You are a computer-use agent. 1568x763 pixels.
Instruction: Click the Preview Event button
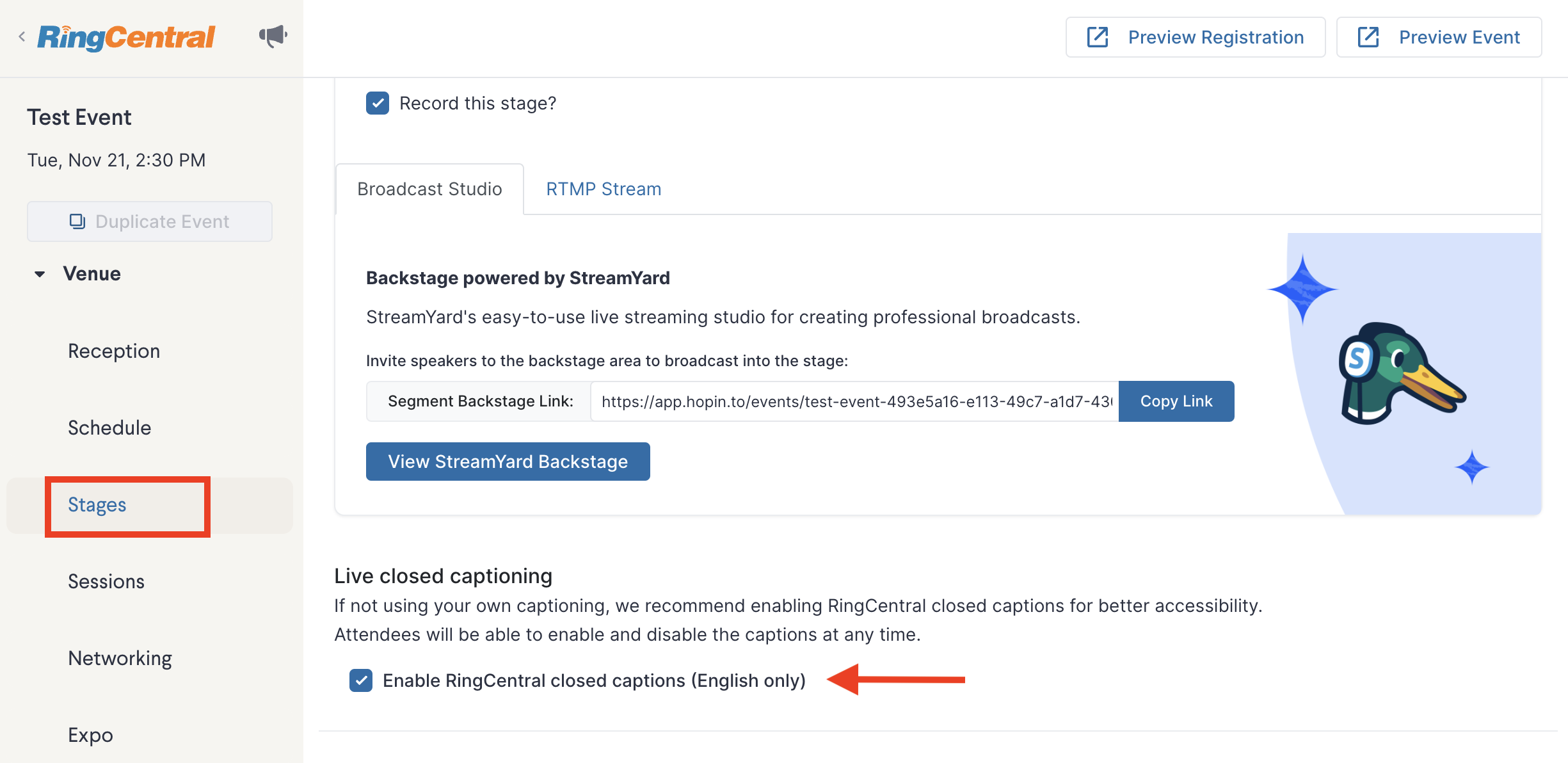(x=1439, y=37)
